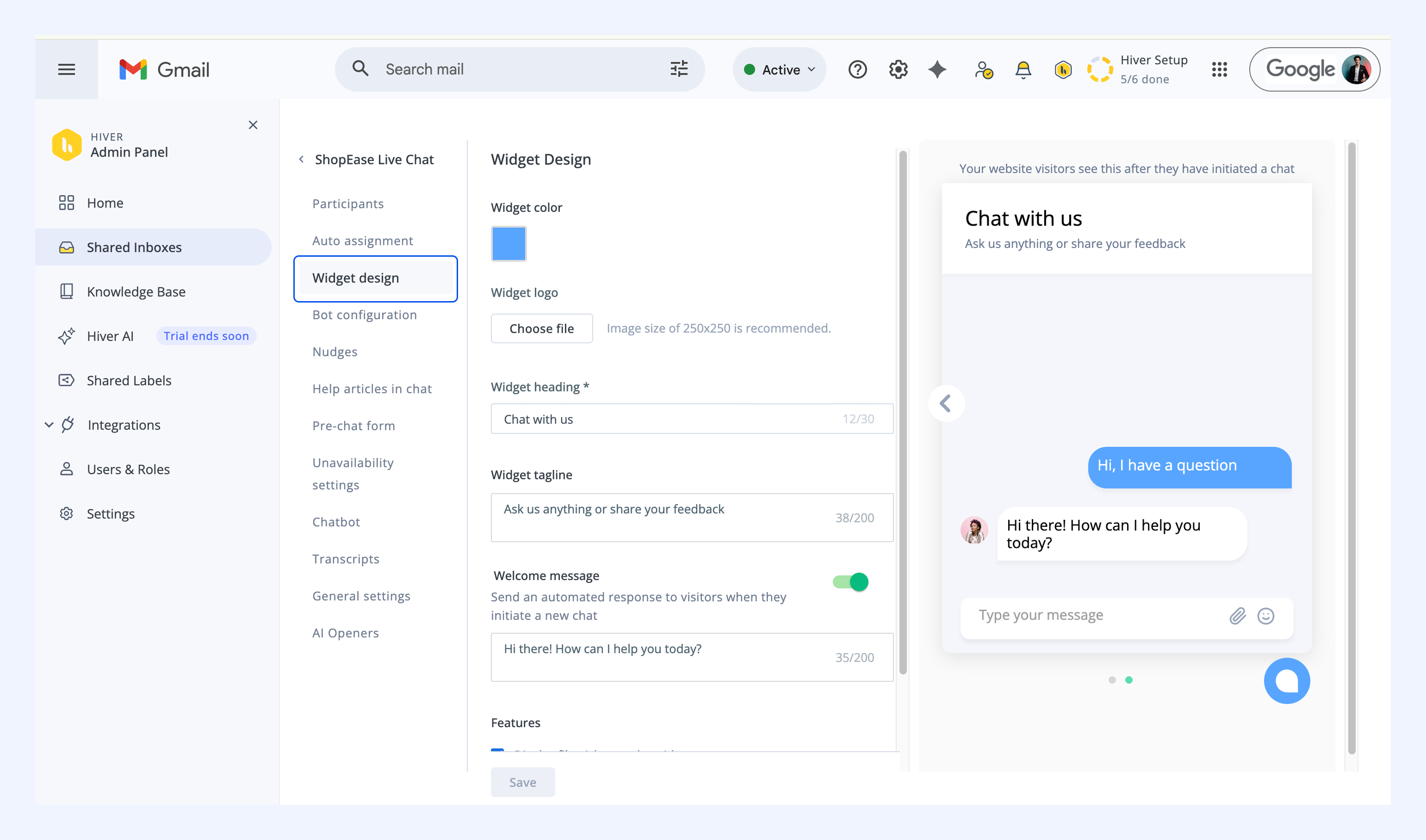Open the Gmail support help icon
The width and height of the screenshot is (1426, 840).
coord(857,70)
